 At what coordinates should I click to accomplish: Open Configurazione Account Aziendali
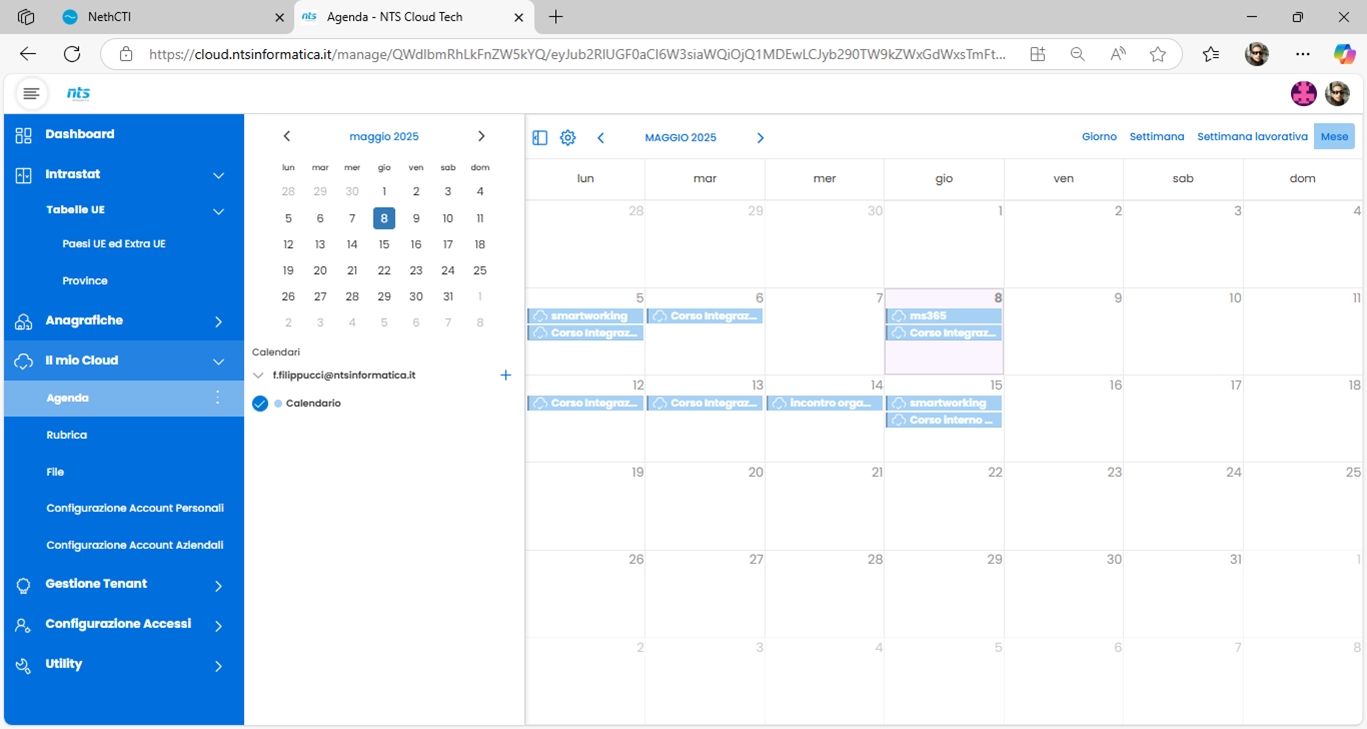click(x=135, y=545)
